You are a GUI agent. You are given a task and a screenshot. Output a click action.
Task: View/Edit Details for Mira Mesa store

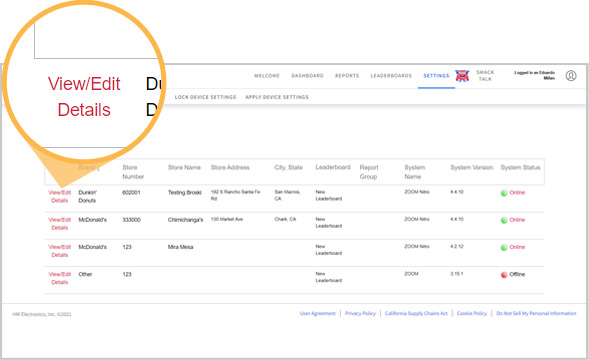[x=60, y=251]
